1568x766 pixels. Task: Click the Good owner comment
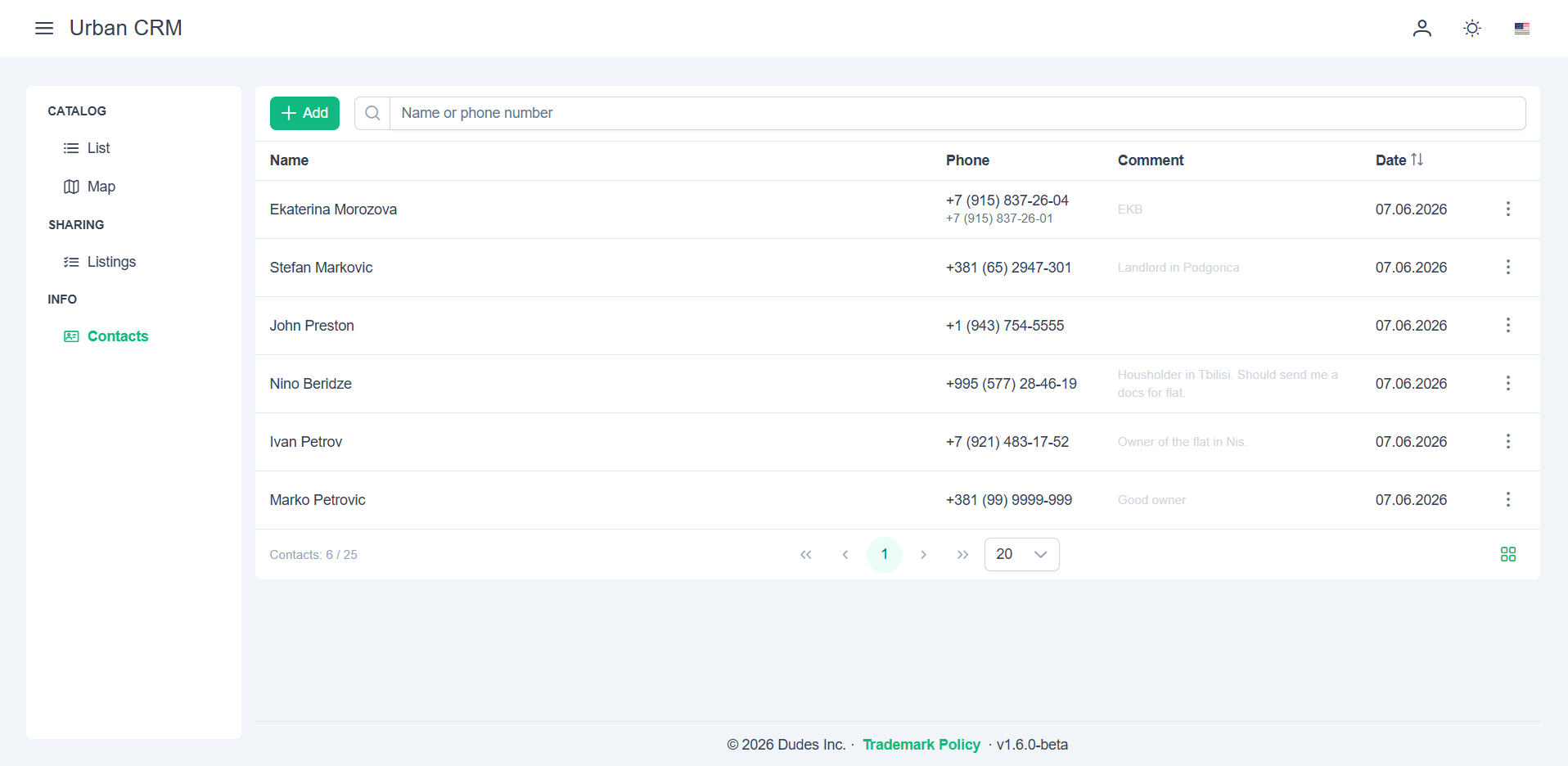click(1151, 500)
